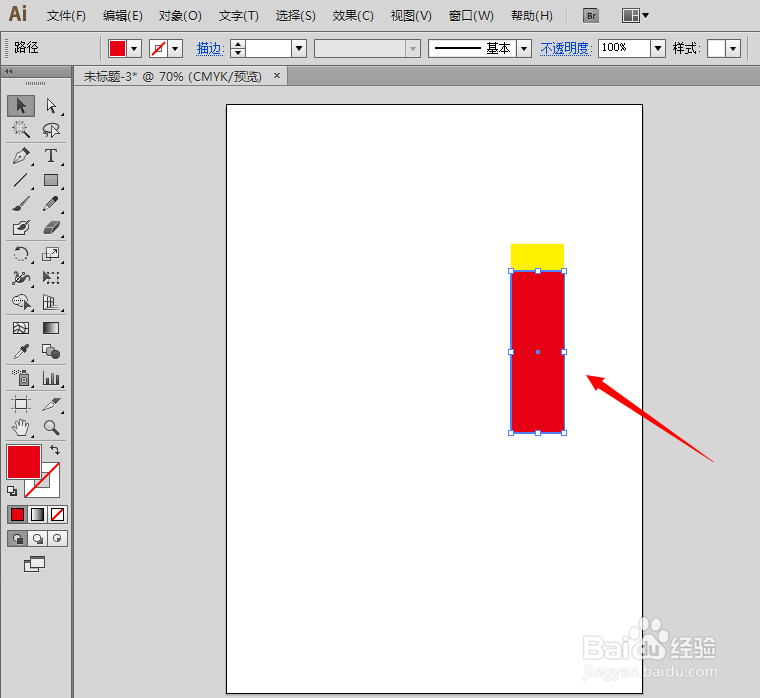Open the 选择(S) menu

(296, 16)
